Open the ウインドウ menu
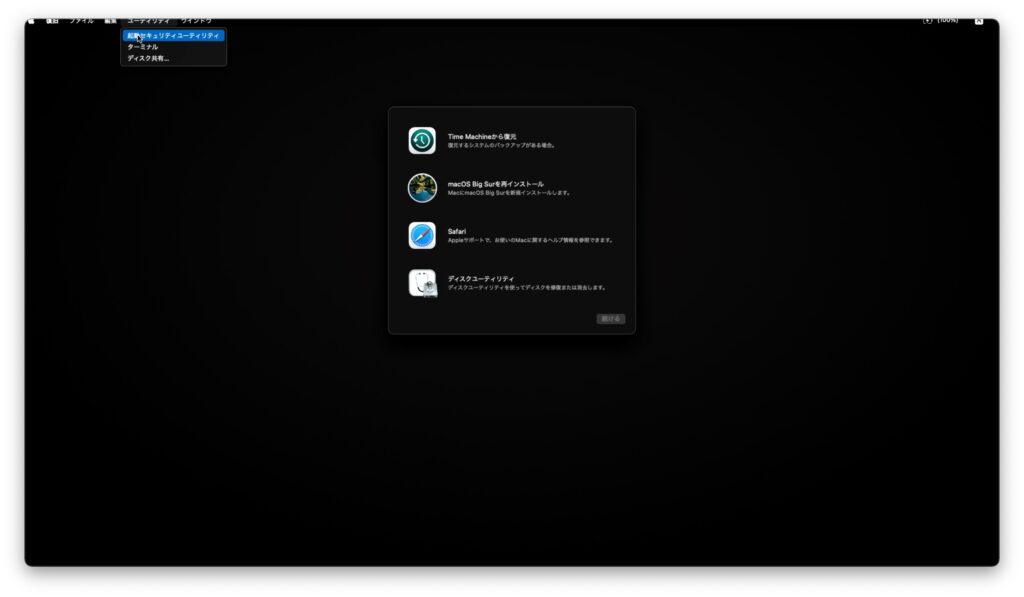This screenshot has width=1024, height=597. pos(196,20)
